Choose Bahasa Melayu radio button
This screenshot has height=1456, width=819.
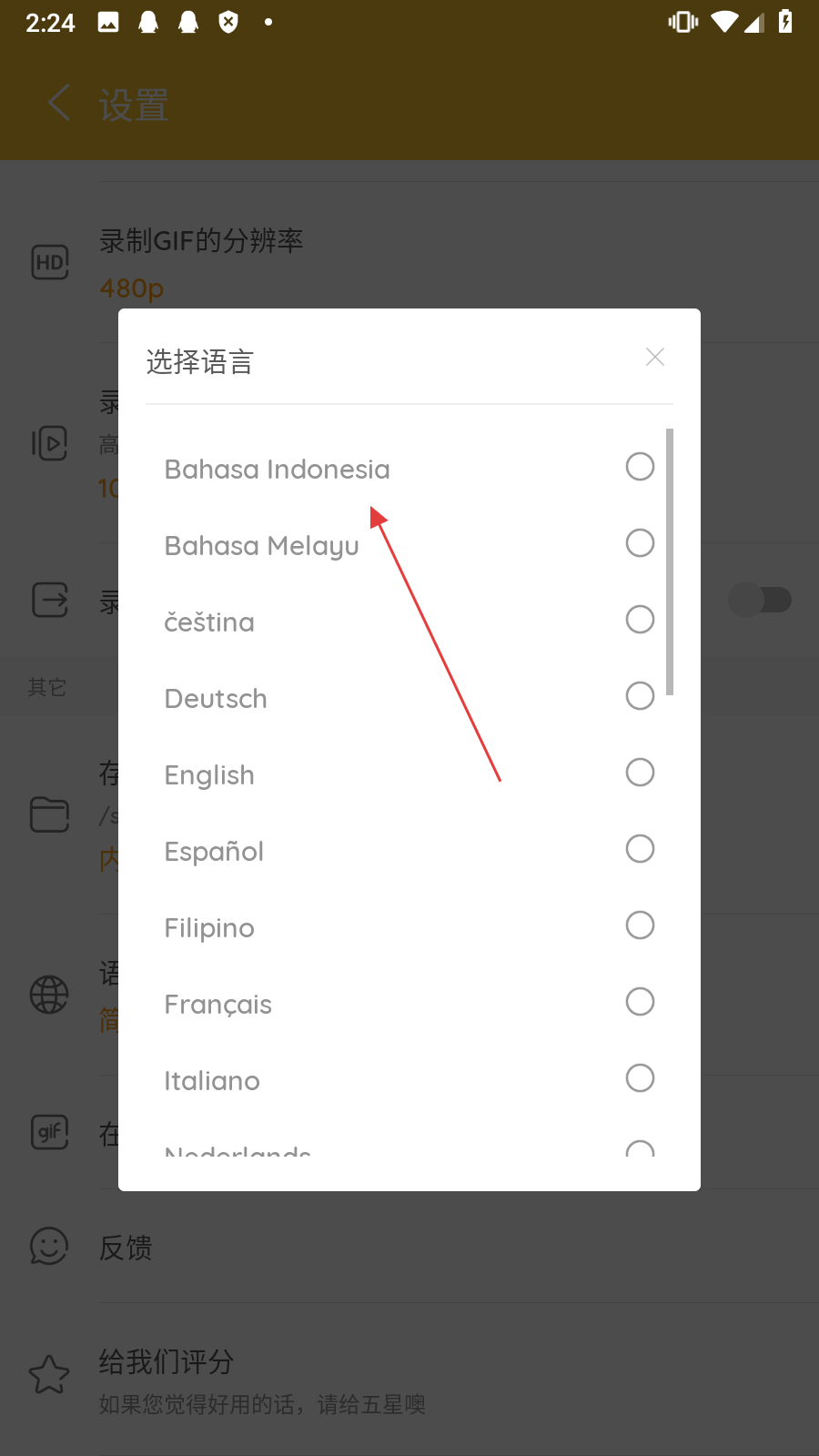pos(640,543)
